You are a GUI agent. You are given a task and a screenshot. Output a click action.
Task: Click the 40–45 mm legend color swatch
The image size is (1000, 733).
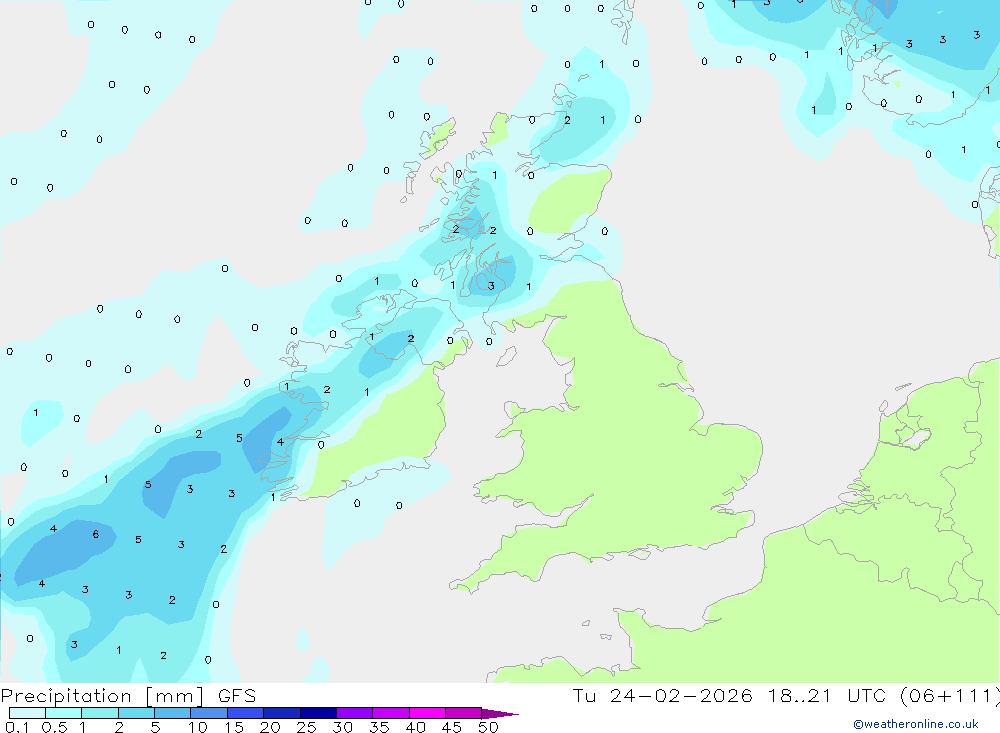[427, 713]
